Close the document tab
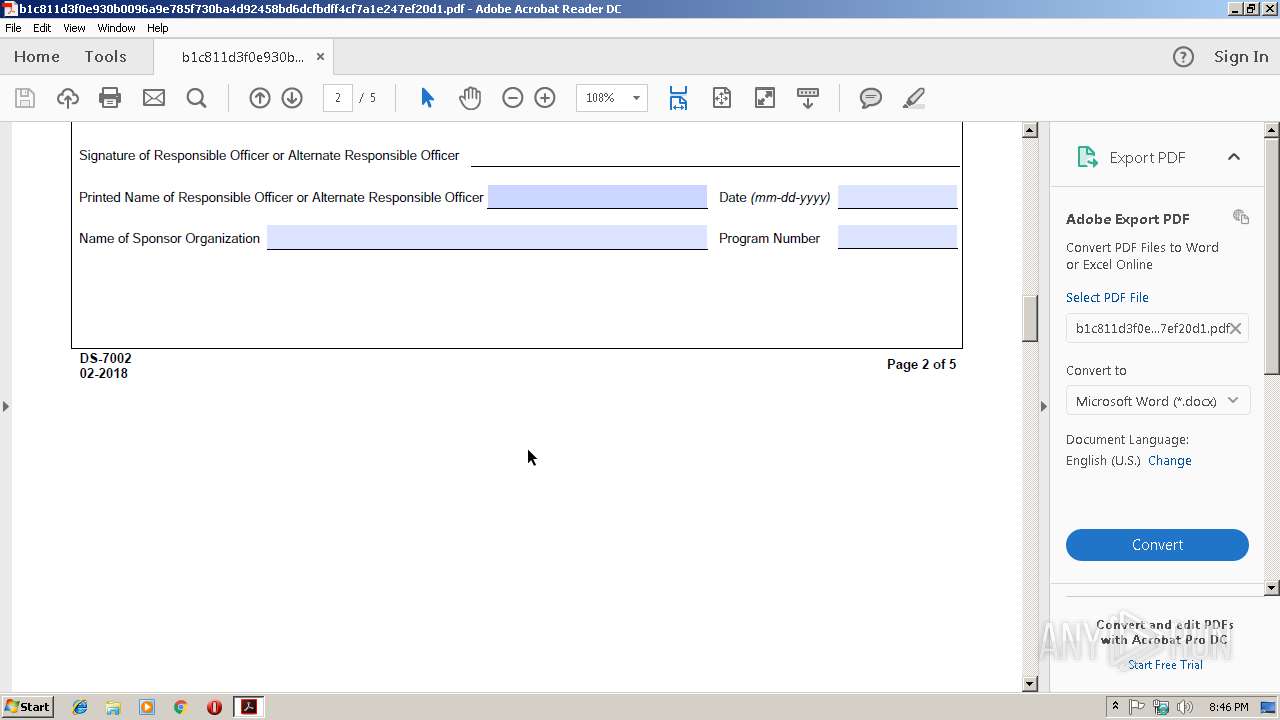Image resolution: width=1280 pixels, height=720 pixels. (320, 57)
